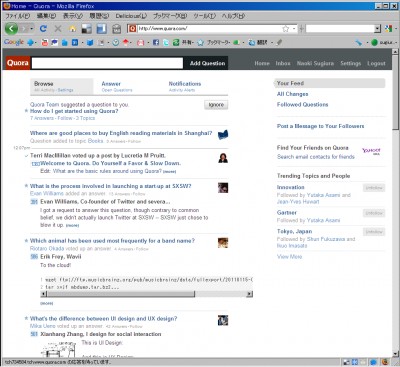
Task: Go to the browser home page icon
Action: 72,29
